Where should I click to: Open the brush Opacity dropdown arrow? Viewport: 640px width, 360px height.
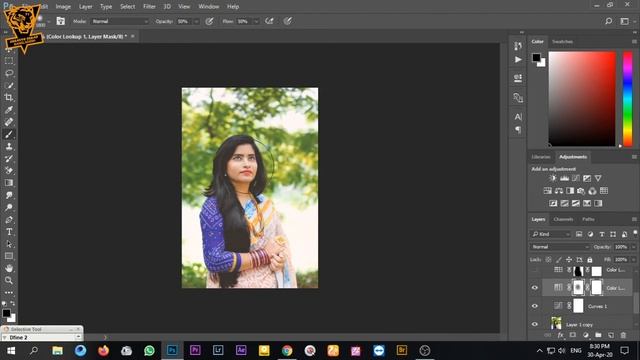pyautogui.click(x=196, y=21)
